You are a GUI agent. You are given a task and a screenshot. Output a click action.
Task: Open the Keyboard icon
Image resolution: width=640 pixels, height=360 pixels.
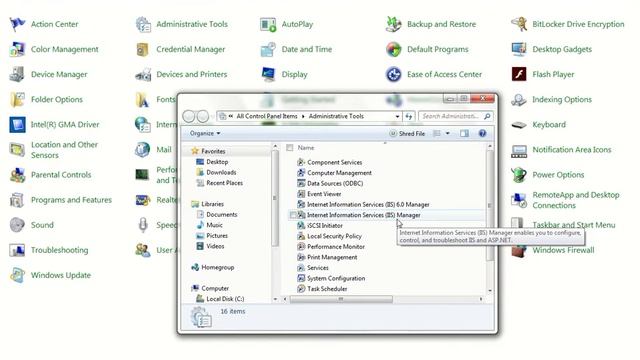519,125
